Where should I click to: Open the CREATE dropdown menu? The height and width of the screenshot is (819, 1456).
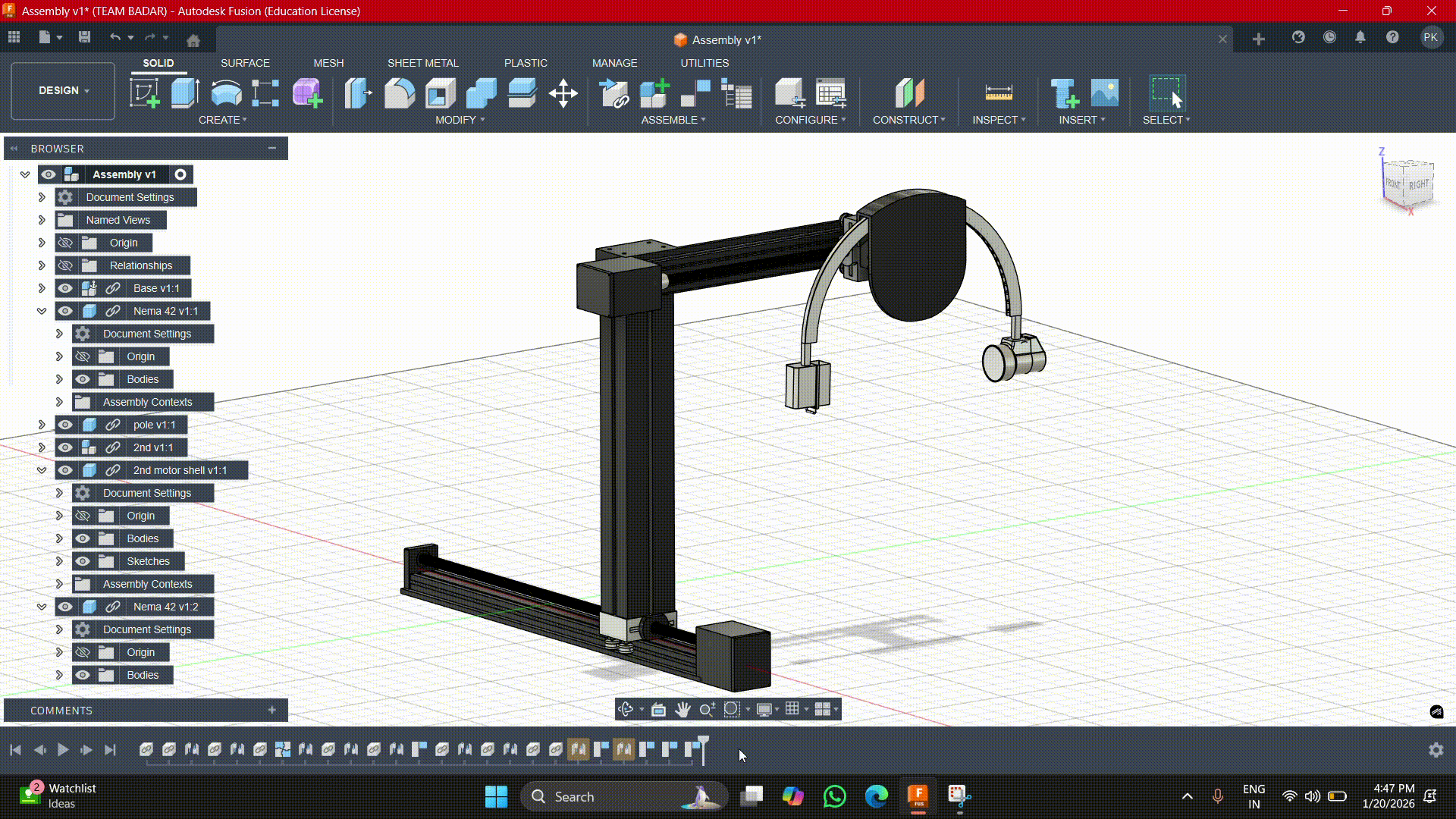(x=222, y=120)
